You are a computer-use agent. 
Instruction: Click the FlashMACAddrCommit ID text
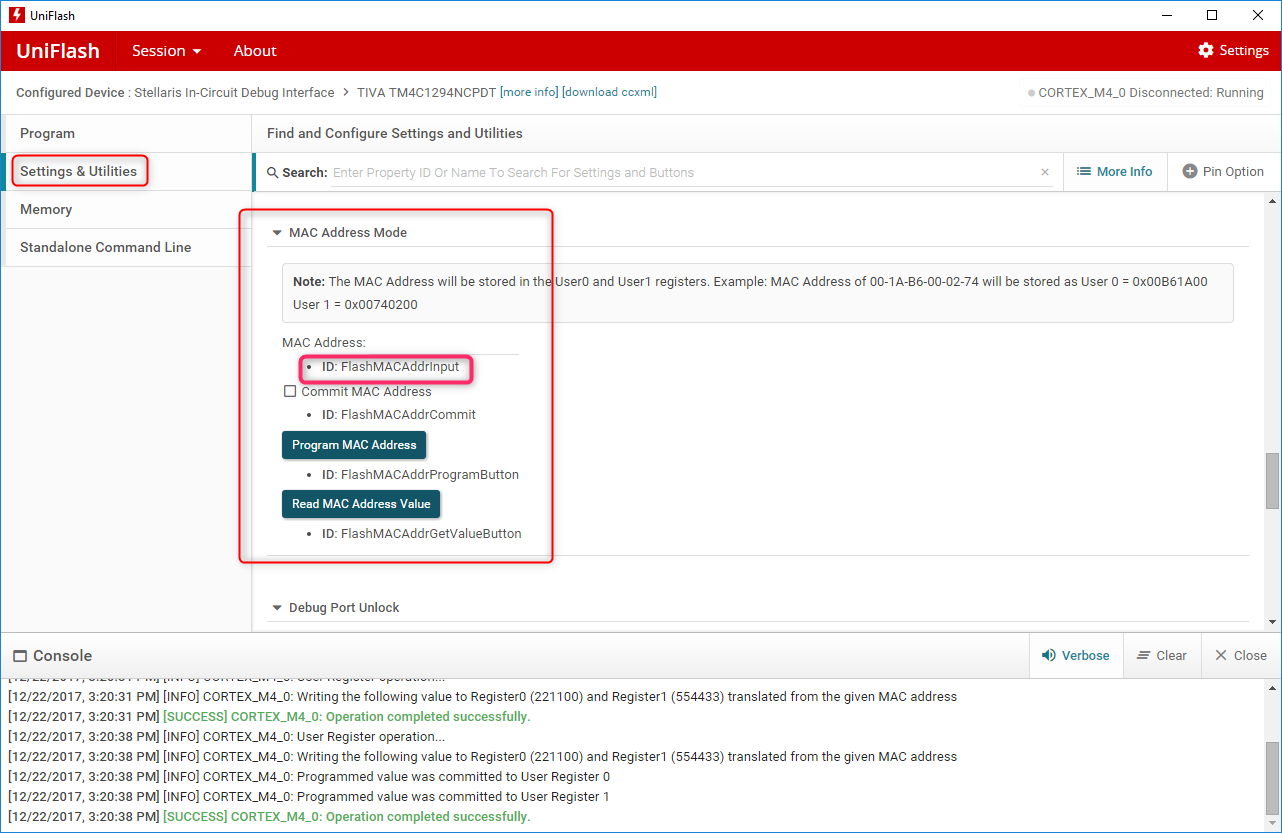398,415
